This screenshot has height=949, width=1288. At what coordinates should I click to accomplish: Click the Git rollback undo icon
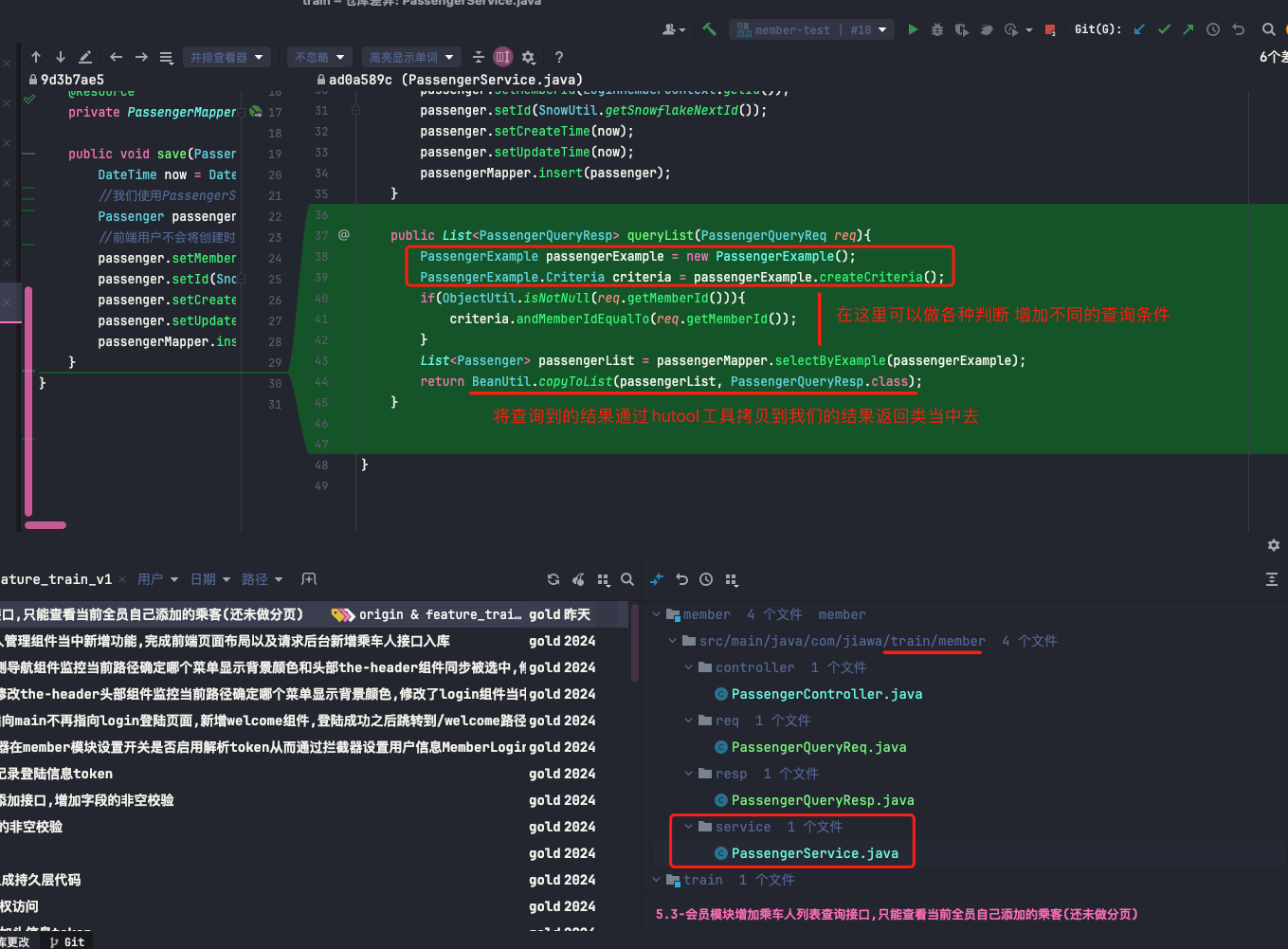click(1238, 29)
